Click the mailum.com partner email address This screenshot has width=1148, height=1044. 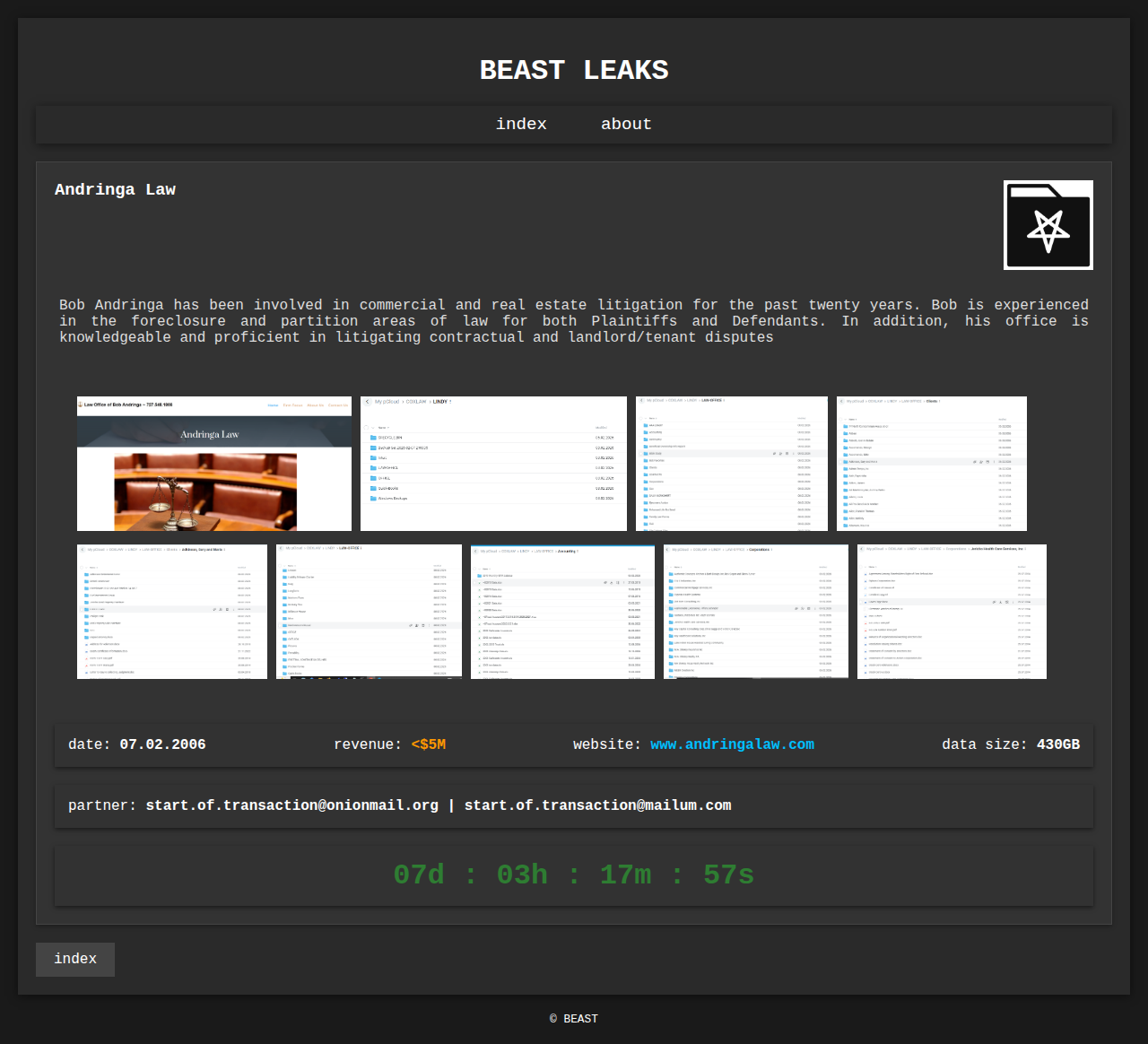[x=597, y=805]
